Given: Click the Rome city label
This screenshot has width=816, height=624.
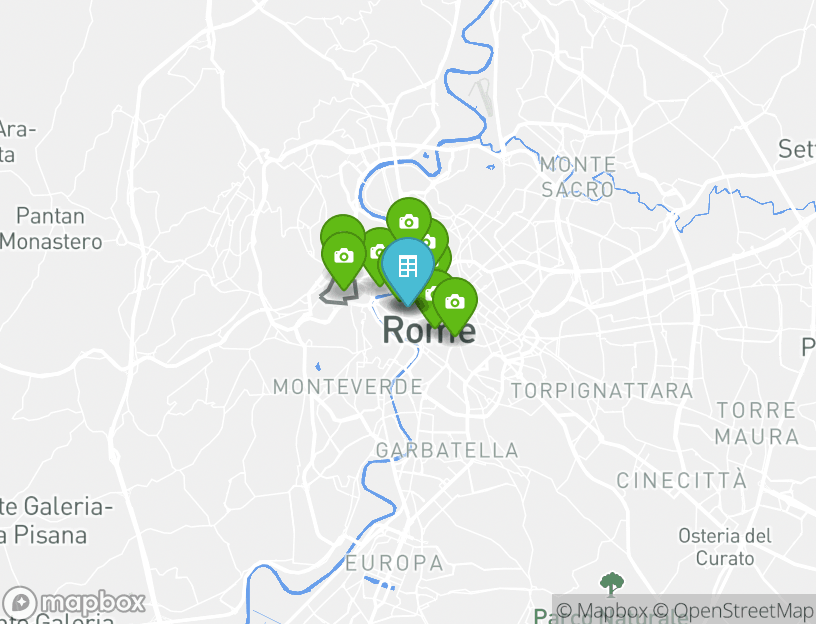Looking at the screenshot, I should coord(429,330).
